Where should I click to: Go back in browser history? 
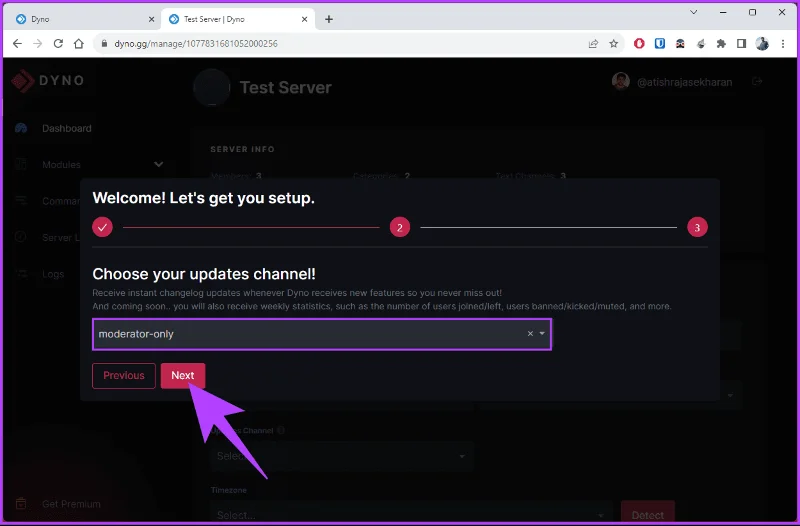click(17, 43)
